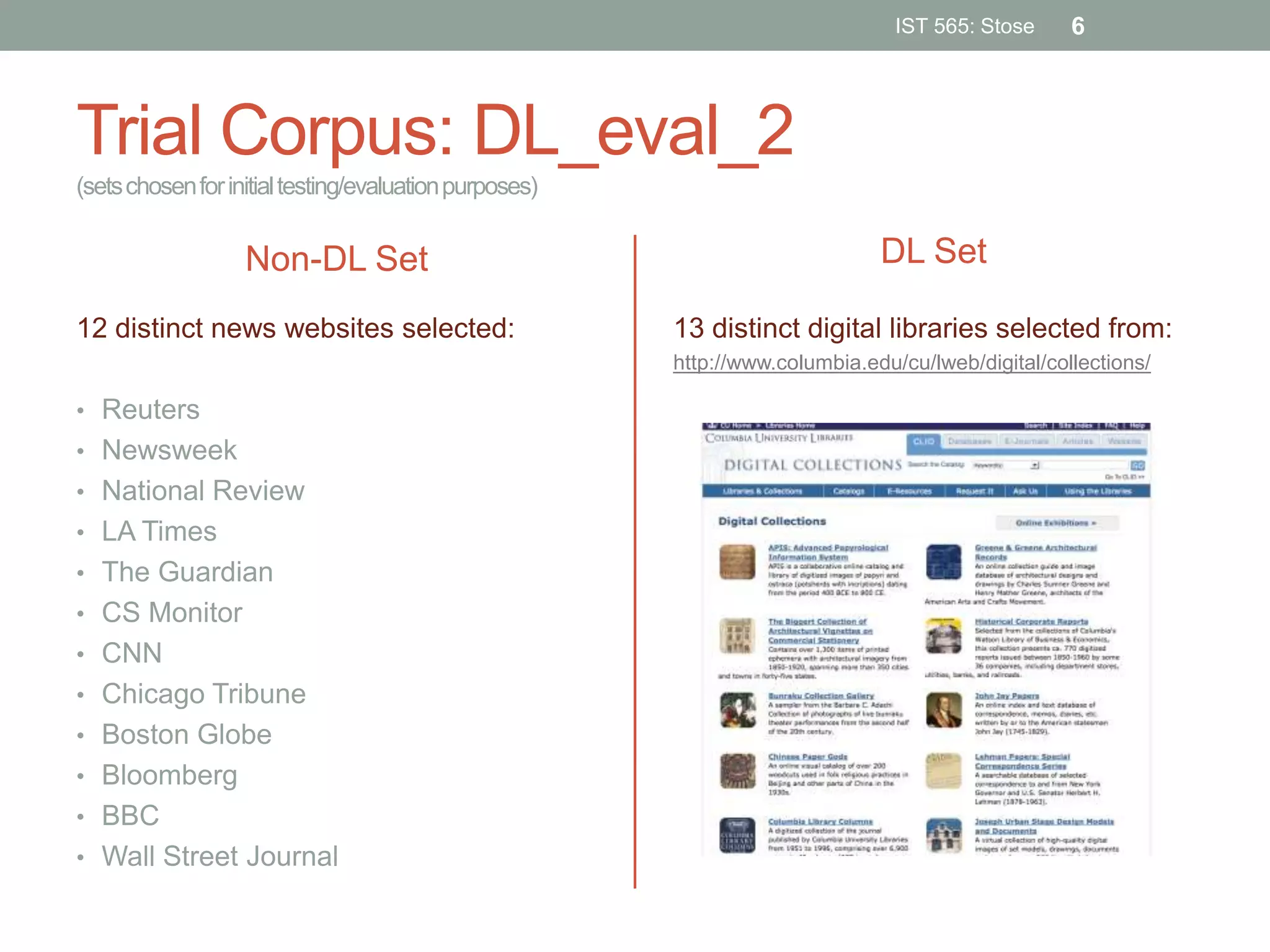Select the Articles tab
This screenshot has height=952, width=1270.
click(1078, 441)
